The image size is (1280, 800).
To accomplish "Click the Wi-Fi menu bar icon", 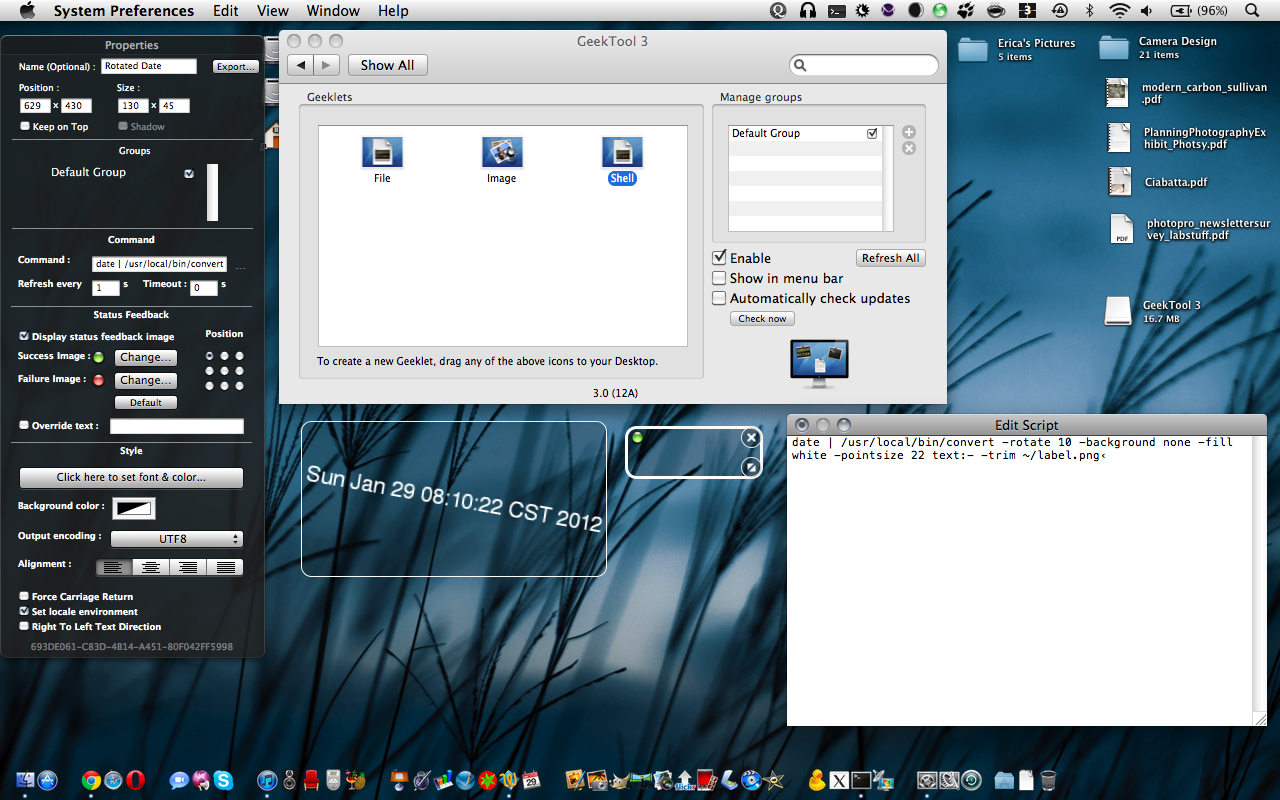I will [x=1120, y=11].
